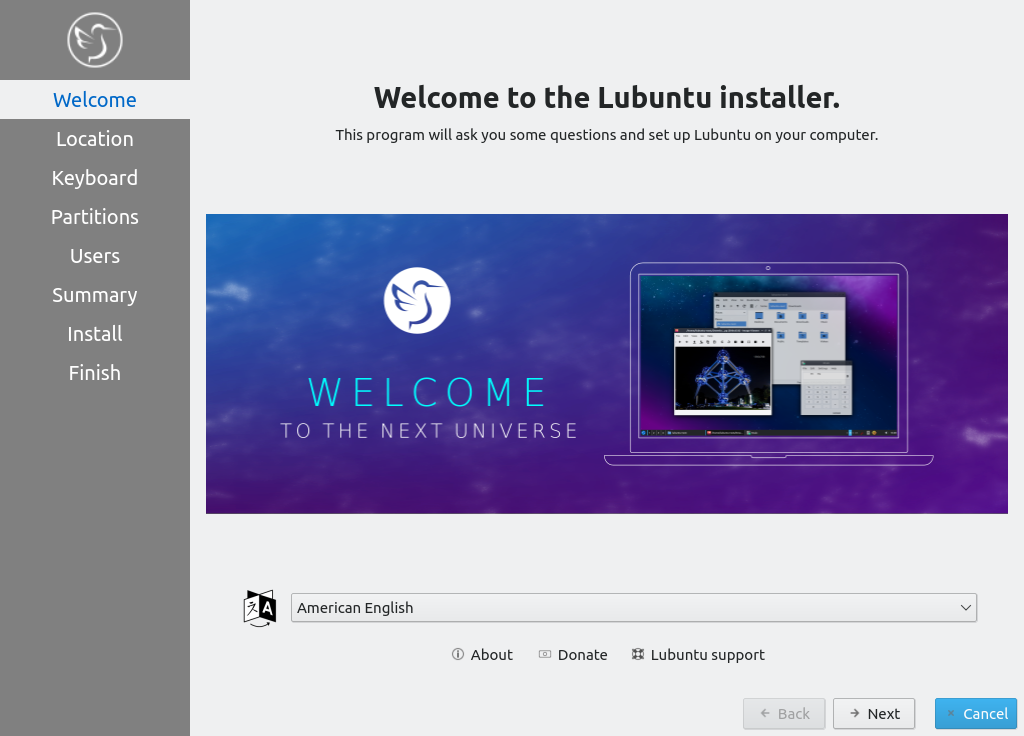Screen dimensions: 1024x736
Task: Click the info icon beside About
Action: pyautogui.click(x=458, y=655)
